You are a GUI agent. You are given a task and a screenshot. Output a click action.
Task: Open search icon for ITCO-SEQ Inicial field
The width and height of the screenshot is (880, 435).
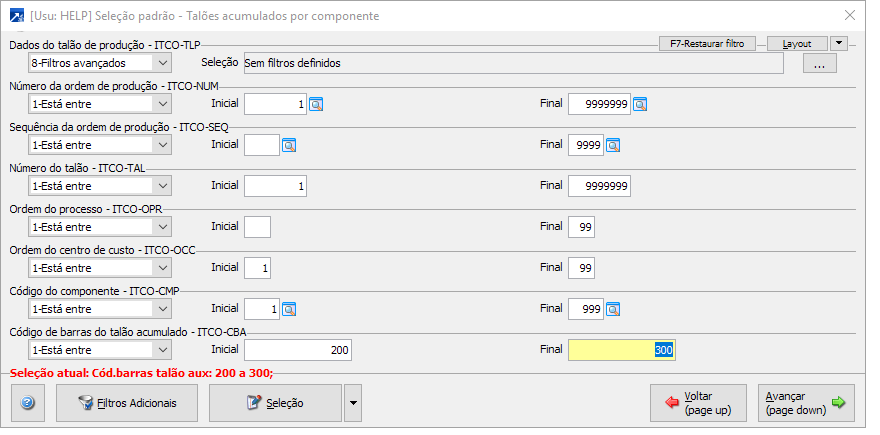coord(290,145)
